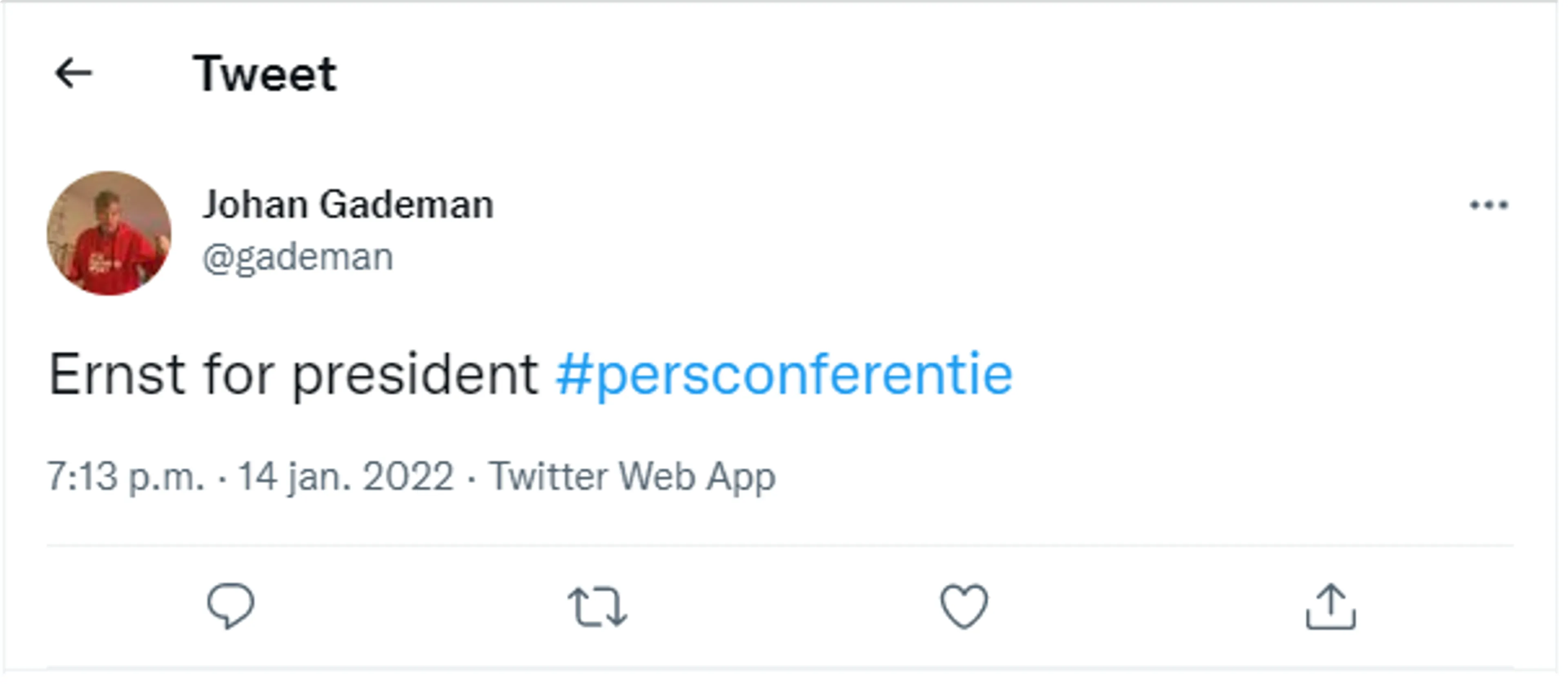1568x684 pixels.
Task: Open the #persconferentie hashtag
Action: point(784,374)
